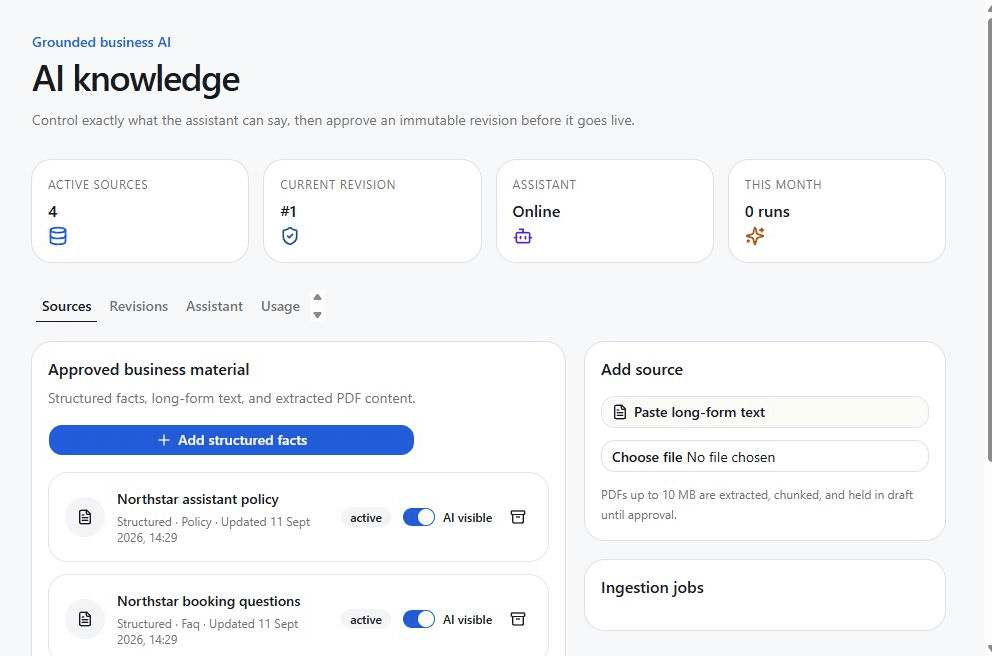Click the up arrow next to the Usage tab
The image size is (992, 656).
(318, 297)
